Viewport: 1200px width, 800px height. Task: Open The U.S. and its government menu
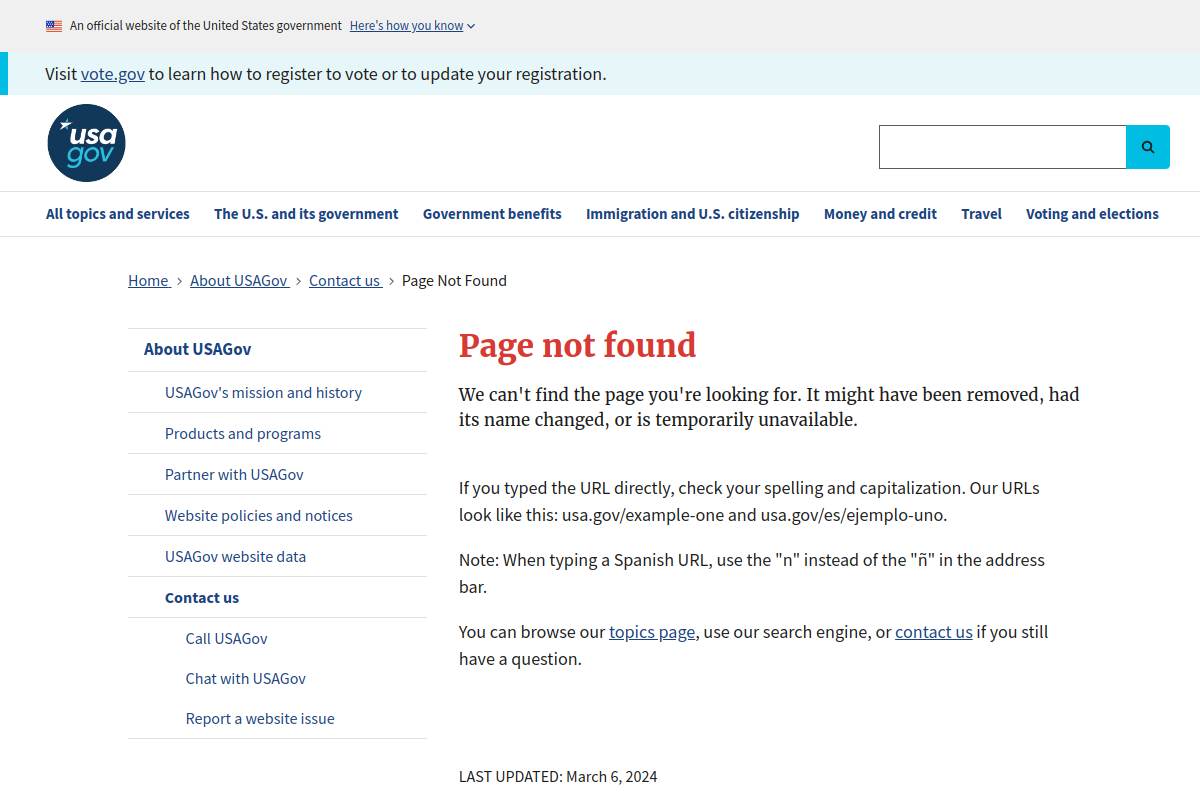point(306,214)
